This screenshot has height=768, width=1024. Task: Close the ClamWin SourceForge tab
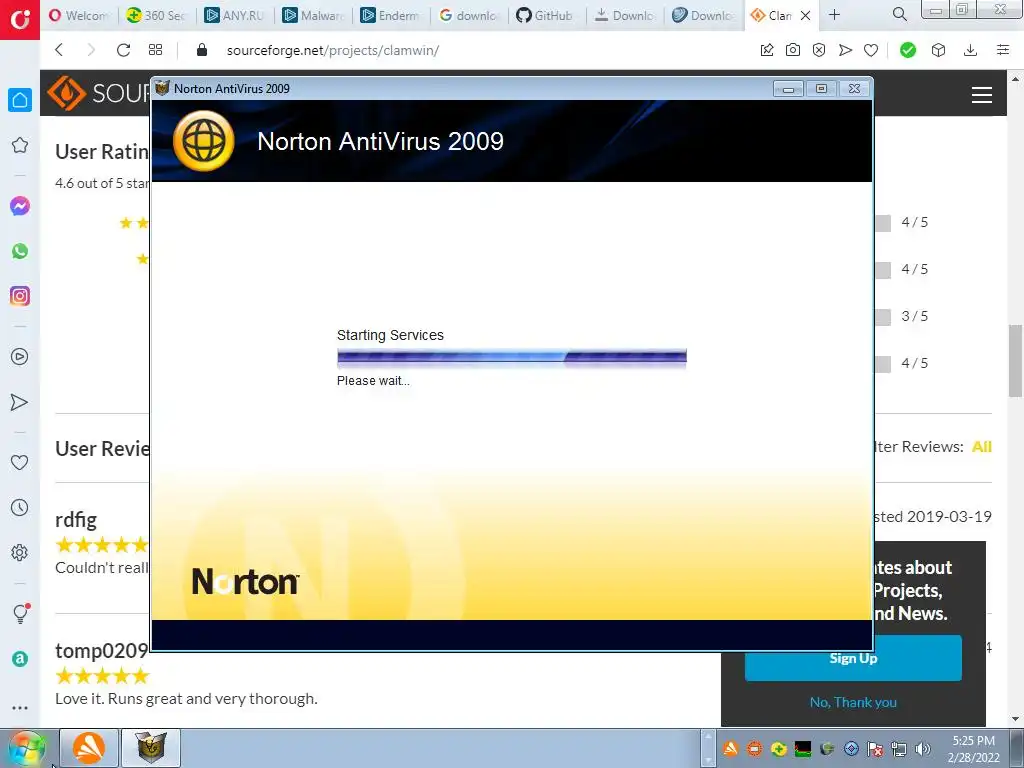pyautogui.click(x=805, y=15)
